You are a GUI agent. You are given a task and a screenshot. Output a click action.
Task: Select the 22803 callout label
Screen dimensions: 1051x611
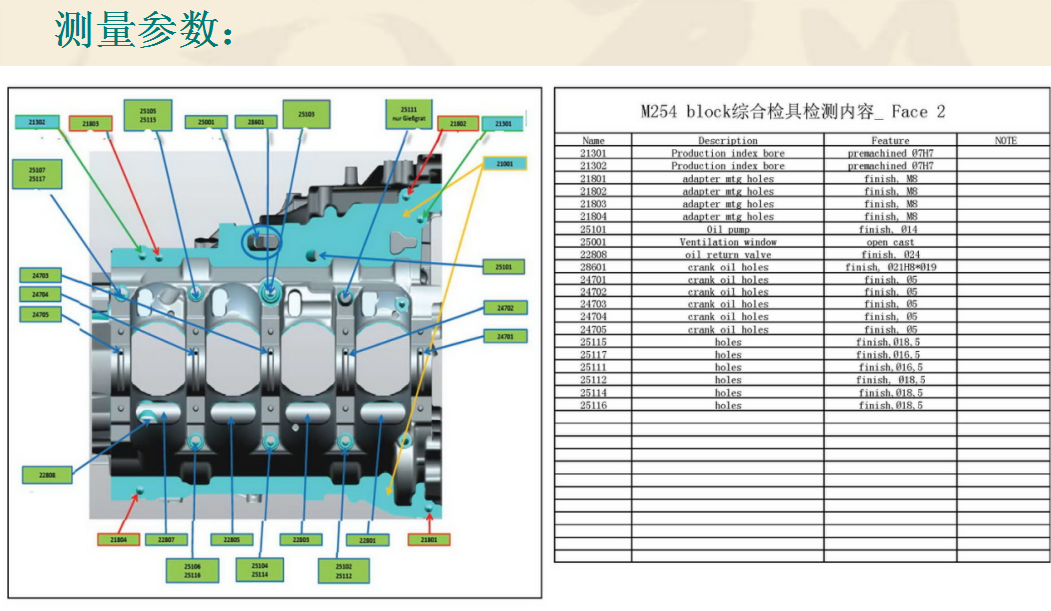pyautogui.click(x=301, y=539)
